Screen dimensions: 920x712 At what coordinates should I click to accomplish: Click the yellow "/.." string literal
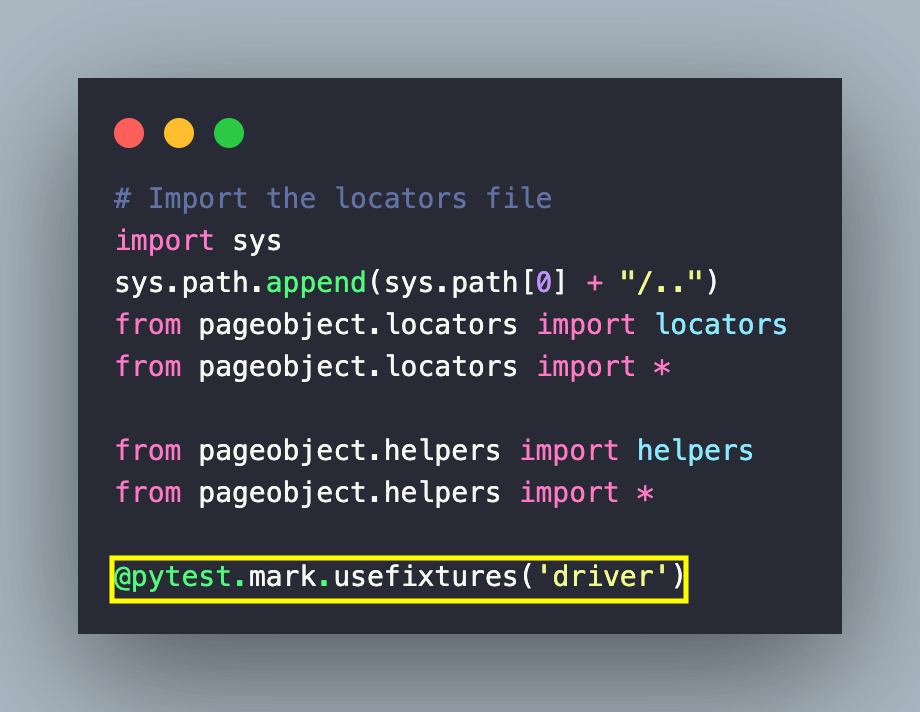661,282
